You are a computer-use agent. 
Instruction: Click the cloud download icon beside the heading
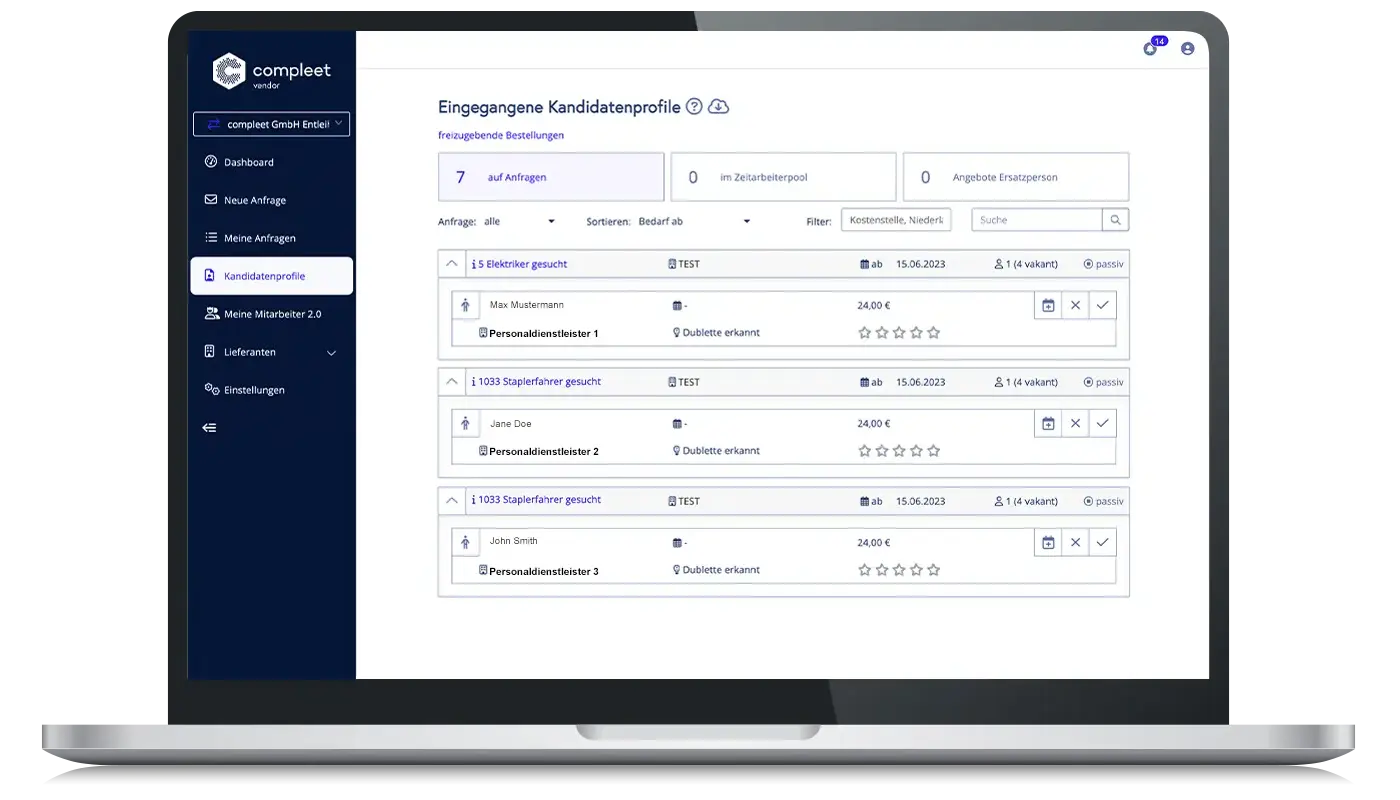click(x=718, y=107)
